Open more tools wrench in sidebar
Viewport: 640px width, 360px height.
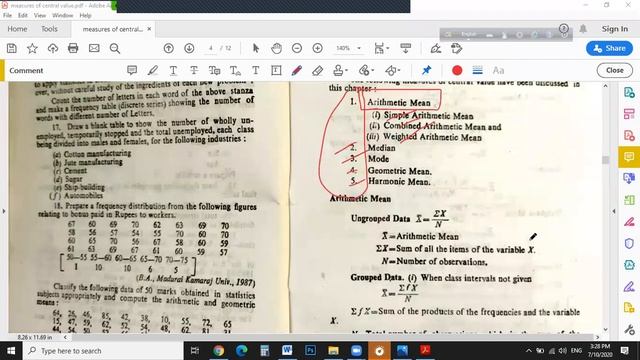click(629, 329)
